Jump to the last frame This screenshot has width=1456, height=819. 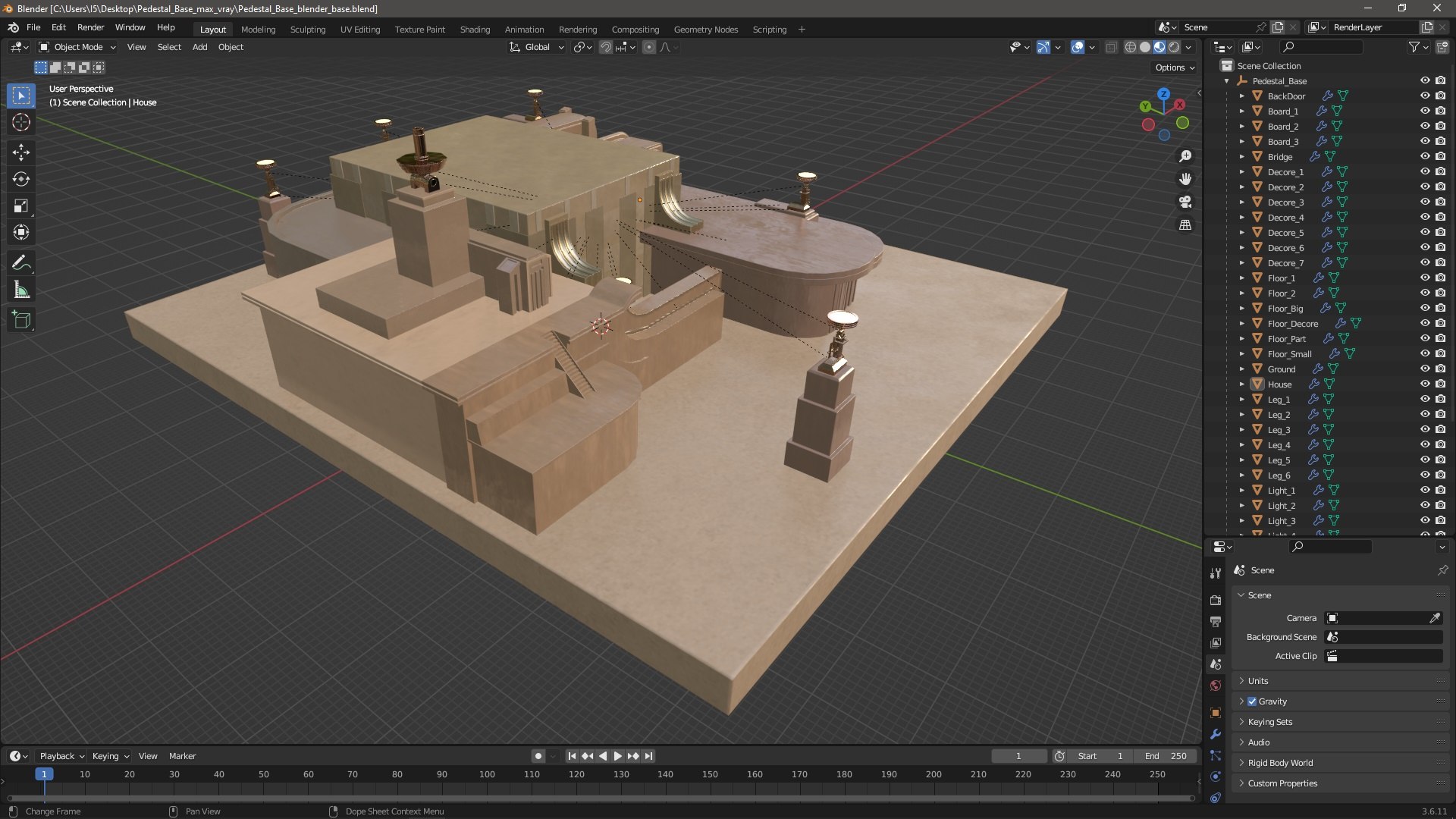click(649, 756)
